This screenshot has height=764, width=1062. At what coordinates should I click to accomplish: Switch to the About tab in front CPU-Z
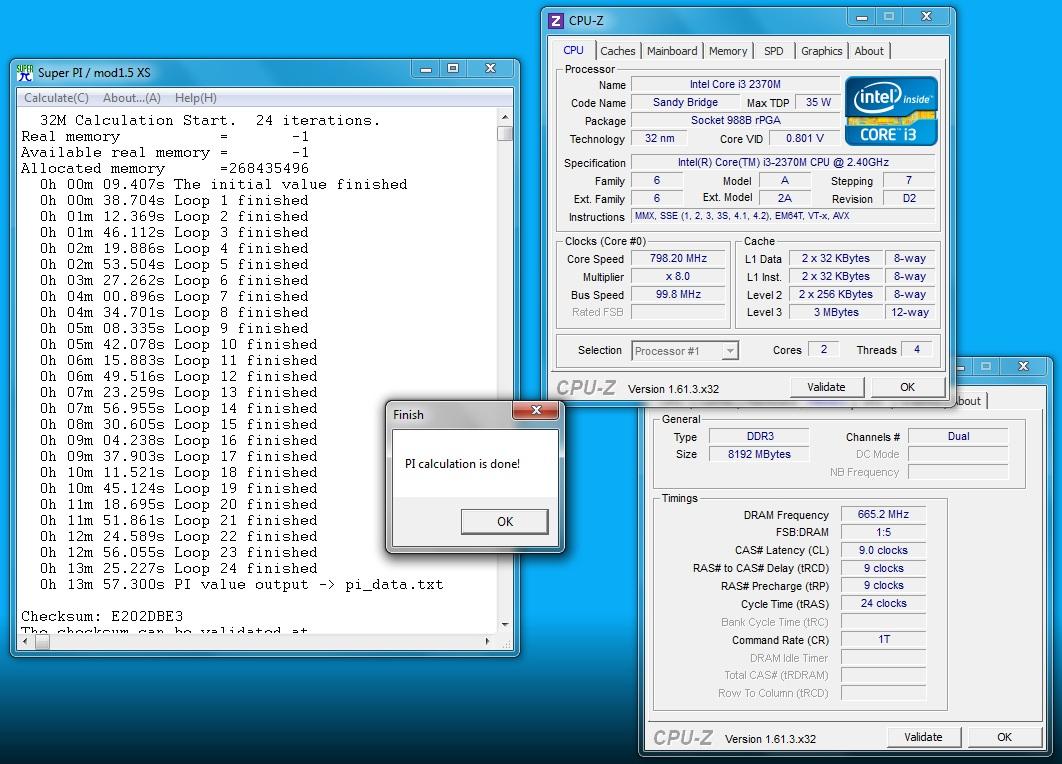coord(869,51)
